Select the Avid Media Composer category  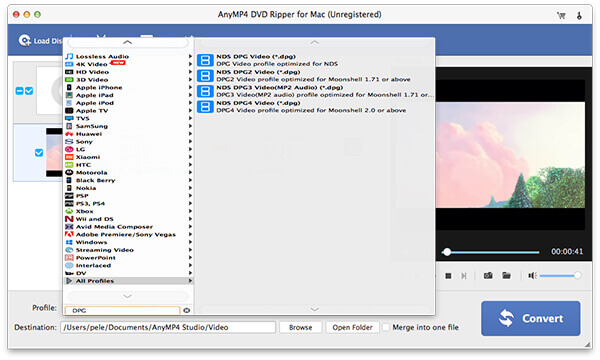pos(129,226)
